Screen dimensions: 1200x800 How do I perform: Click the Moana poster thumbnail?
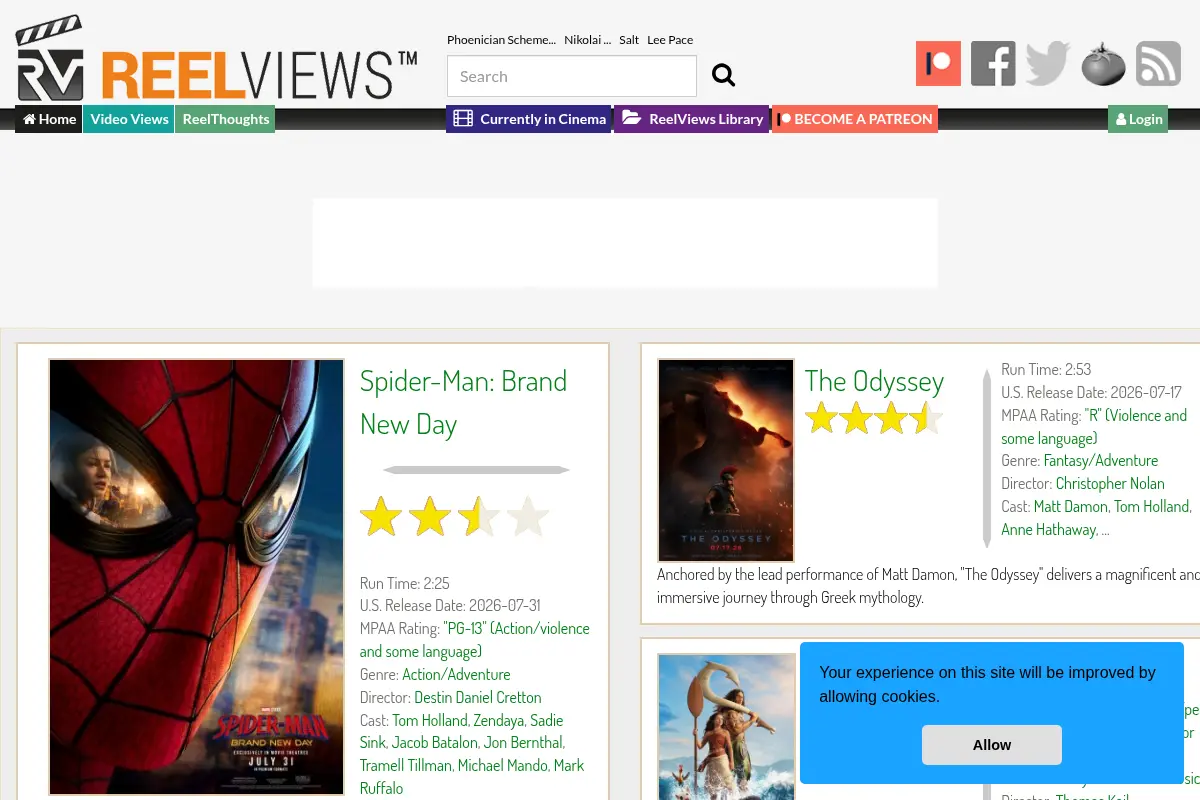pos(726,727)
